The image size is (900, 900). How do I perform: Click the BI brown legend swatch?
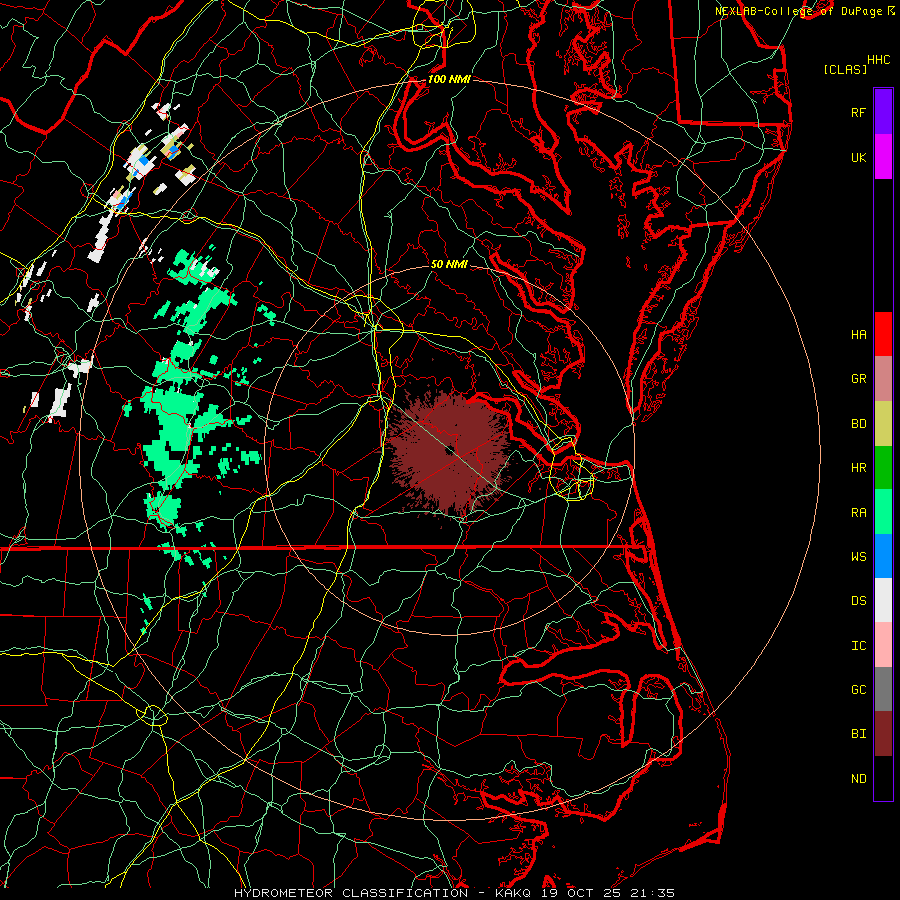[x=883, y=734]
